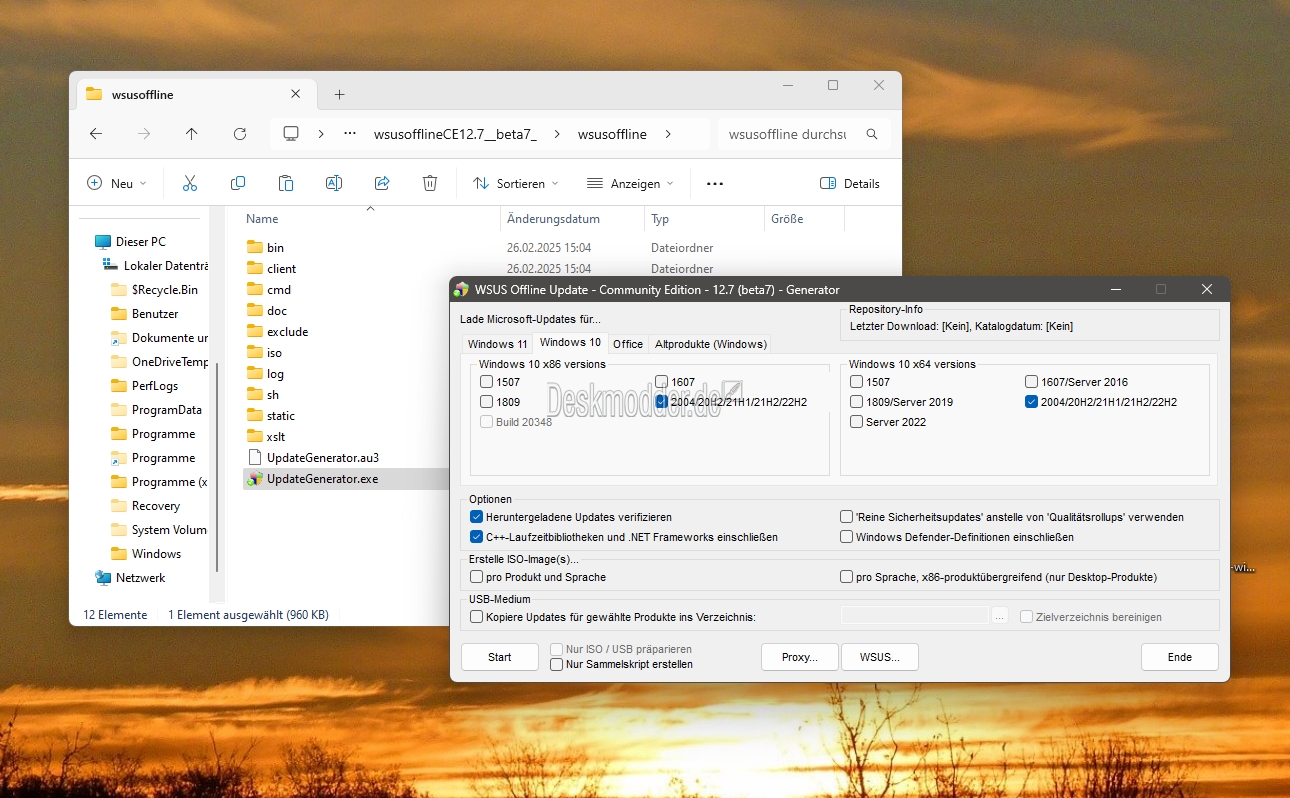The width and height of the screenshot is (1290, 798).
Task: Click WSUS Offline Update title bar icon
Action: (461, 289)
